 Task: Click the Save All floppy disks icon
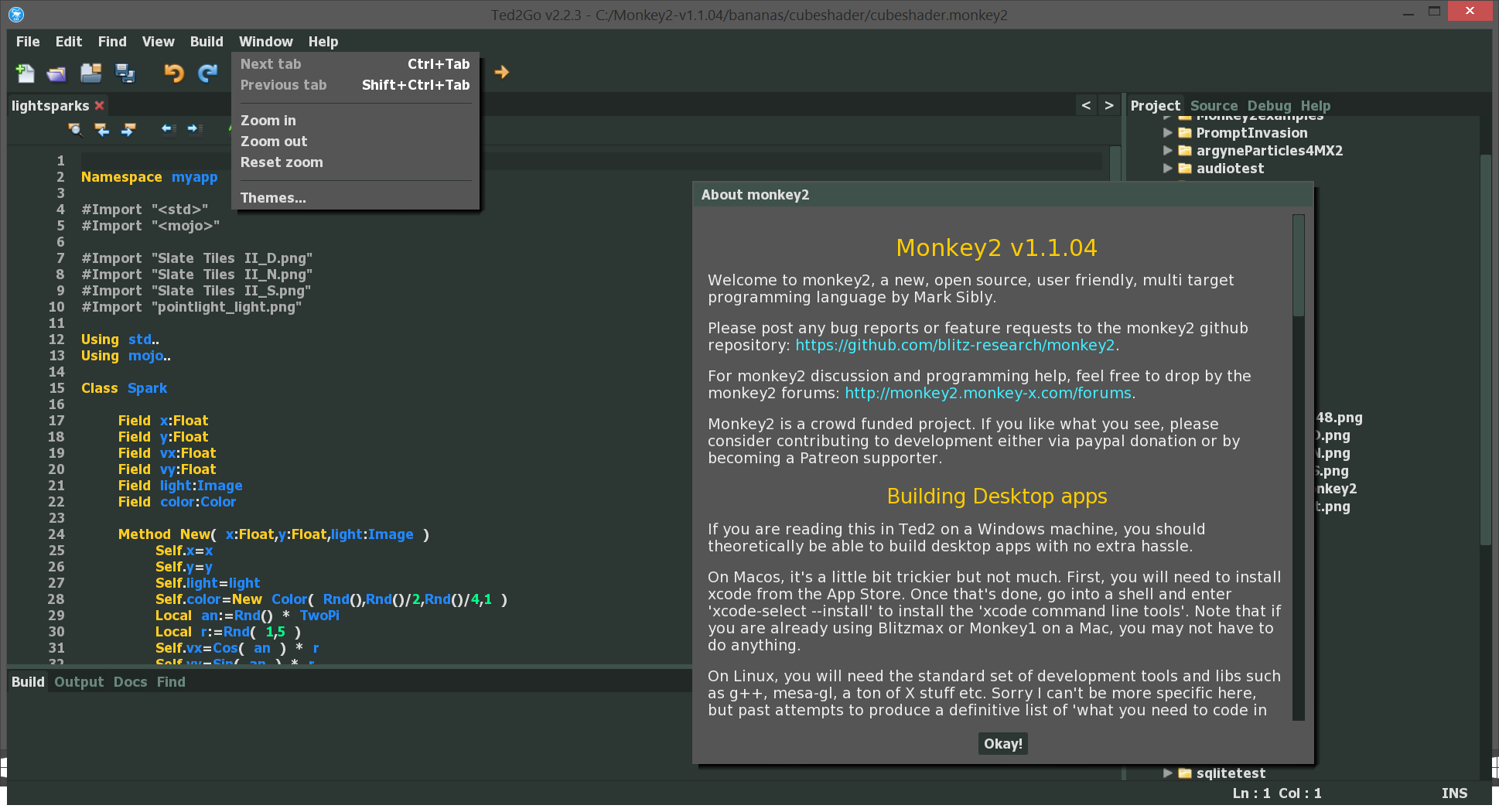click(125, 73)
